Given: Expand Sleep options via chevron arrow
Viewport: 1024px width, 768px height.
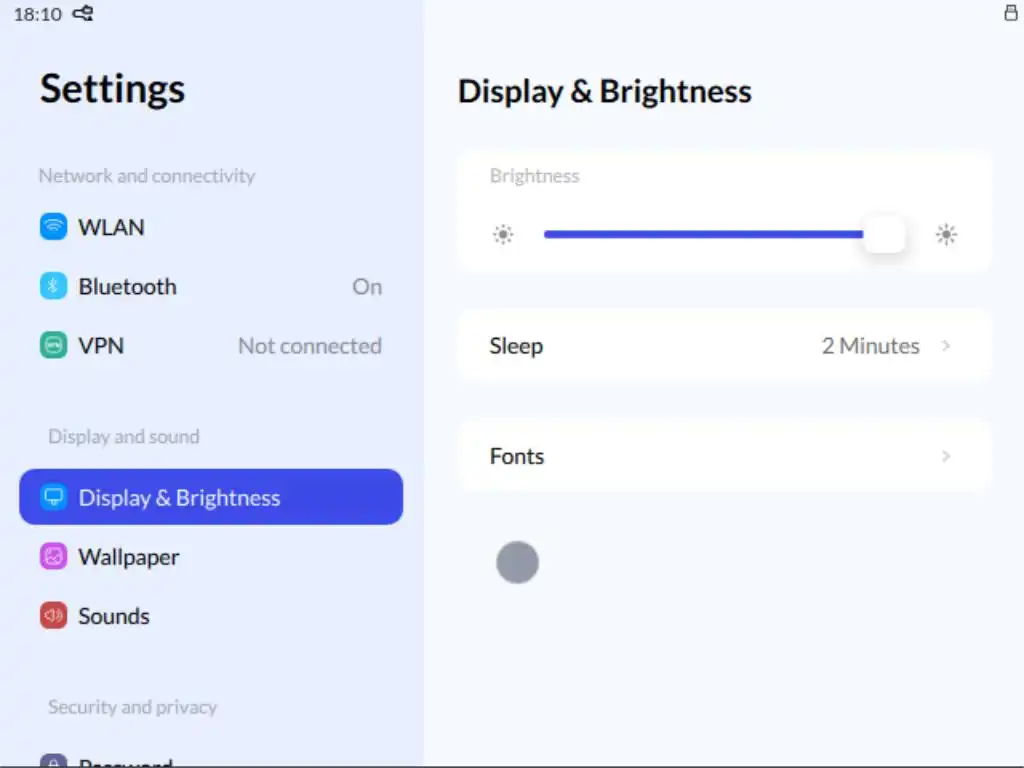Looking at the screenshot, I should point(946,346).
